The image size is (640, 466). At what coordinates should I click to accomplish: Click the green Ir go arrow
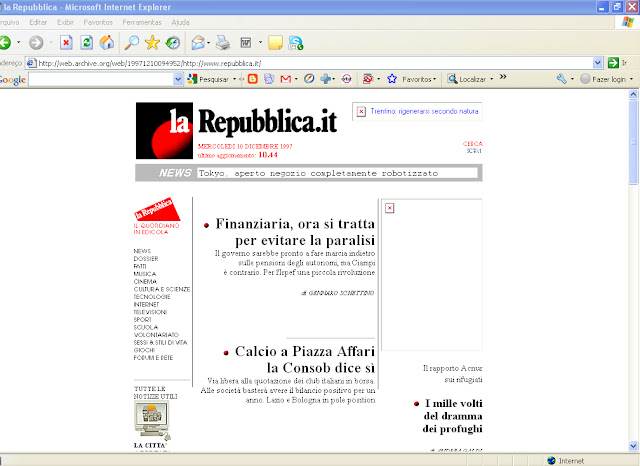coord(613,63)
